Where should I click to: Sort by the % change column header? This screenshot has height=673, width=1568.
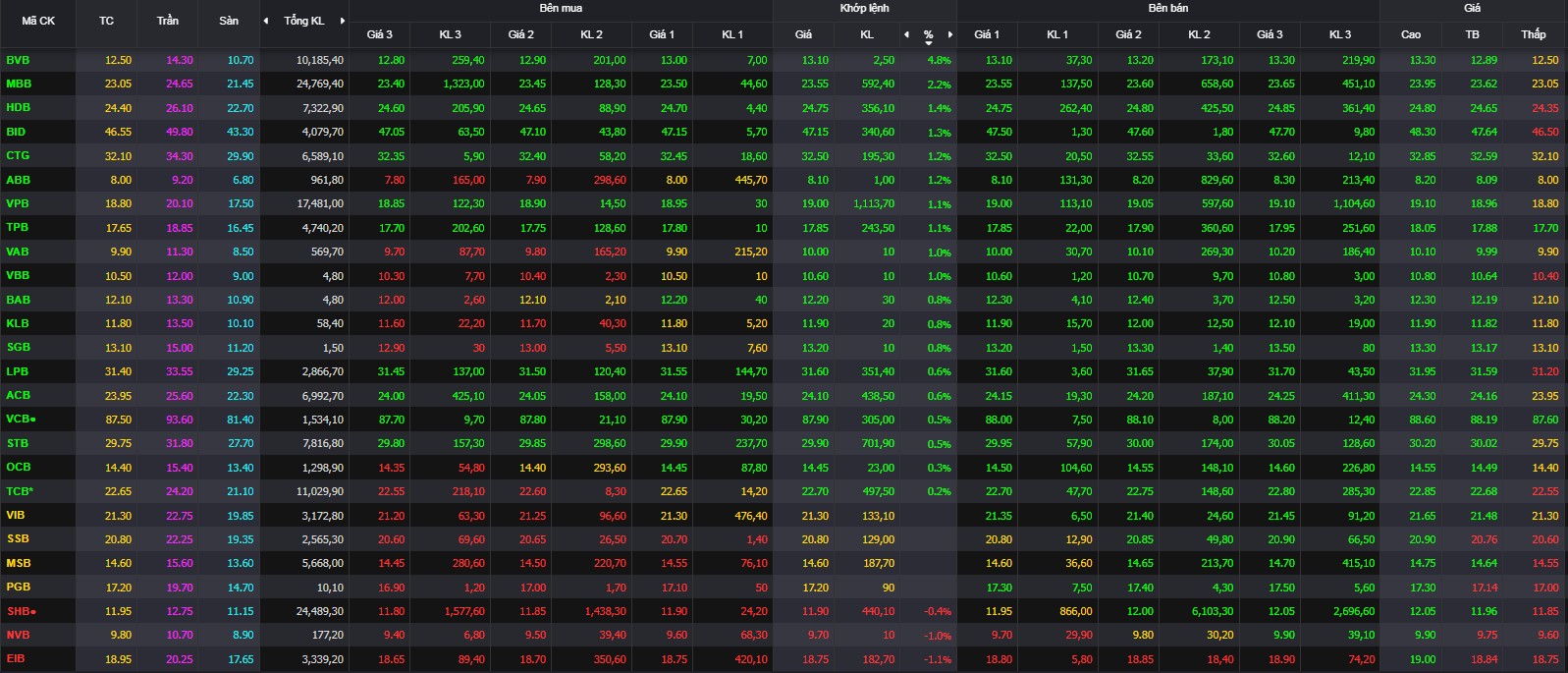point(928,34)
